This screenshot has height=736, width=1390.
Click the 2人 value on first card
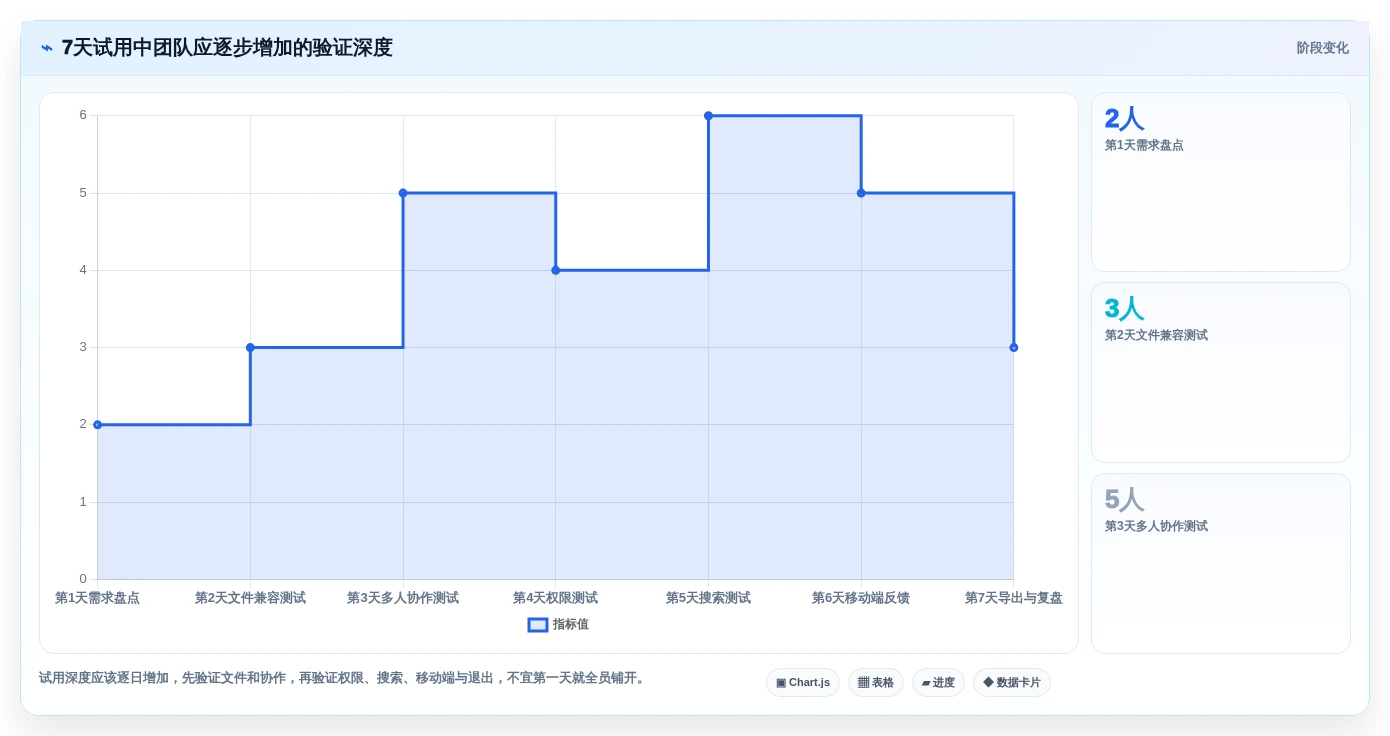(1124, 119)
